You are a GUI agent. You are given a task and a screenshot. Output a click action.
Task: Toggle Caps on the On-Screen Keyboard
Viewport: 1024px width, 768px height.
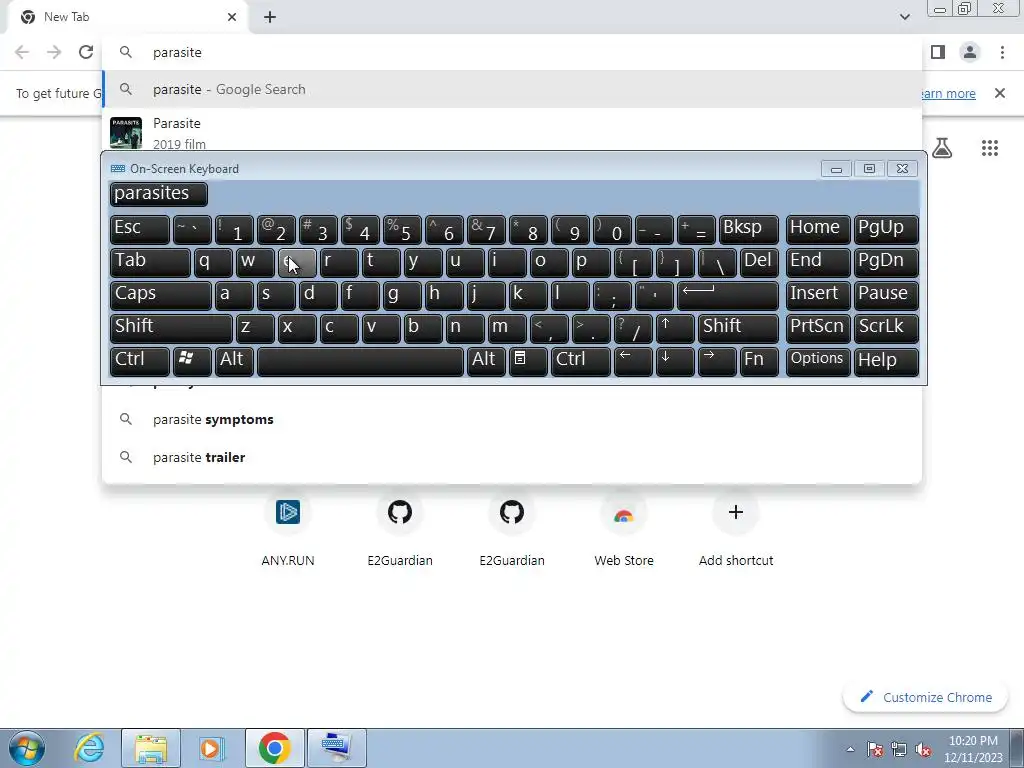(161, 295)
